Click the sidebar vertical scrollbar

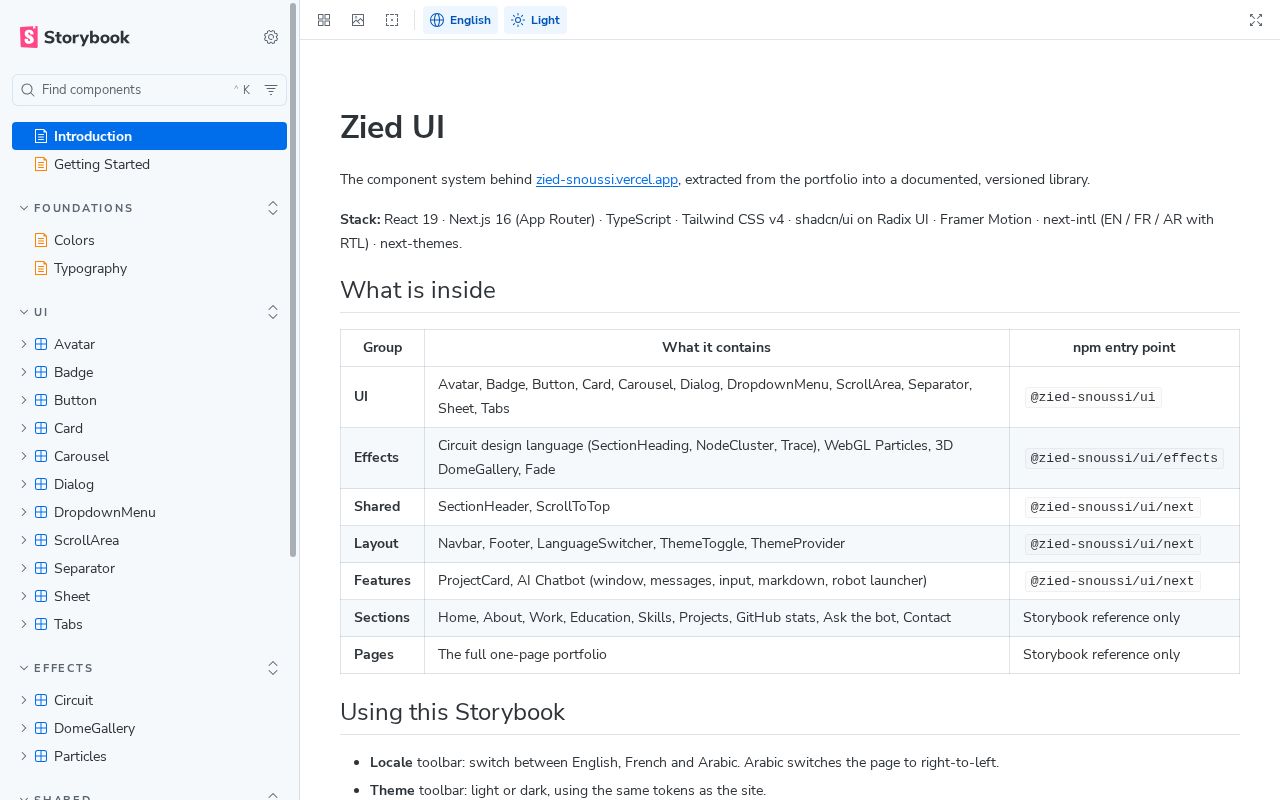pos(293,280)
